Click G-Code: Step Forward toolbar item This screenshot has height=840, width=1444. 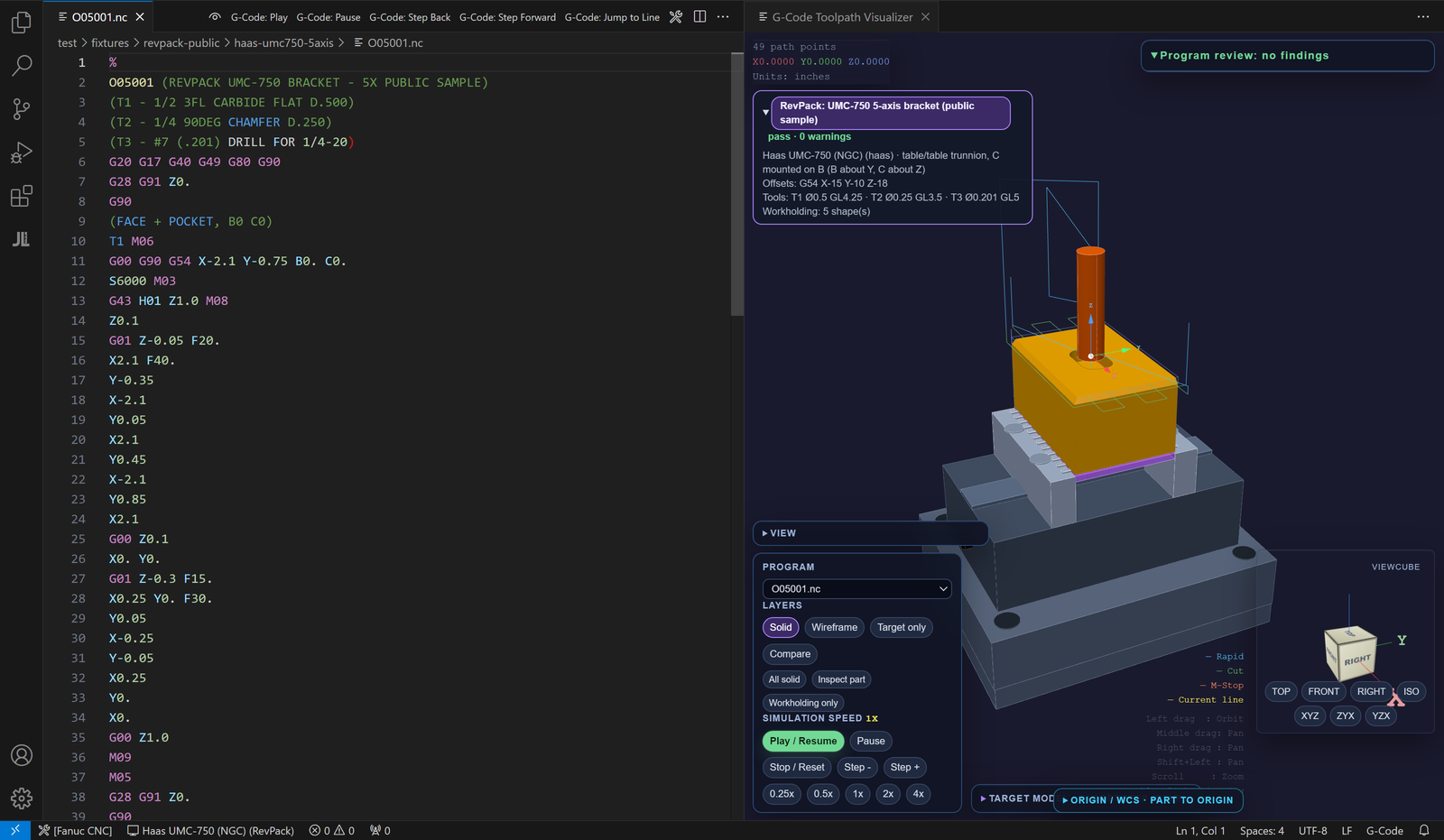pyautogui.click(x=507, y=17)
